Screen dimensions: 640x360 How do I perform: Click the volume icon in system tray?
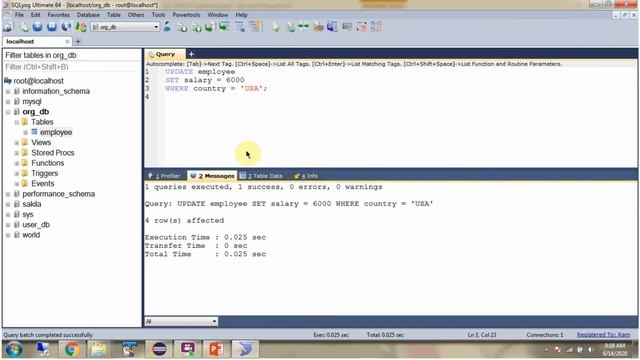coord(590,350)
